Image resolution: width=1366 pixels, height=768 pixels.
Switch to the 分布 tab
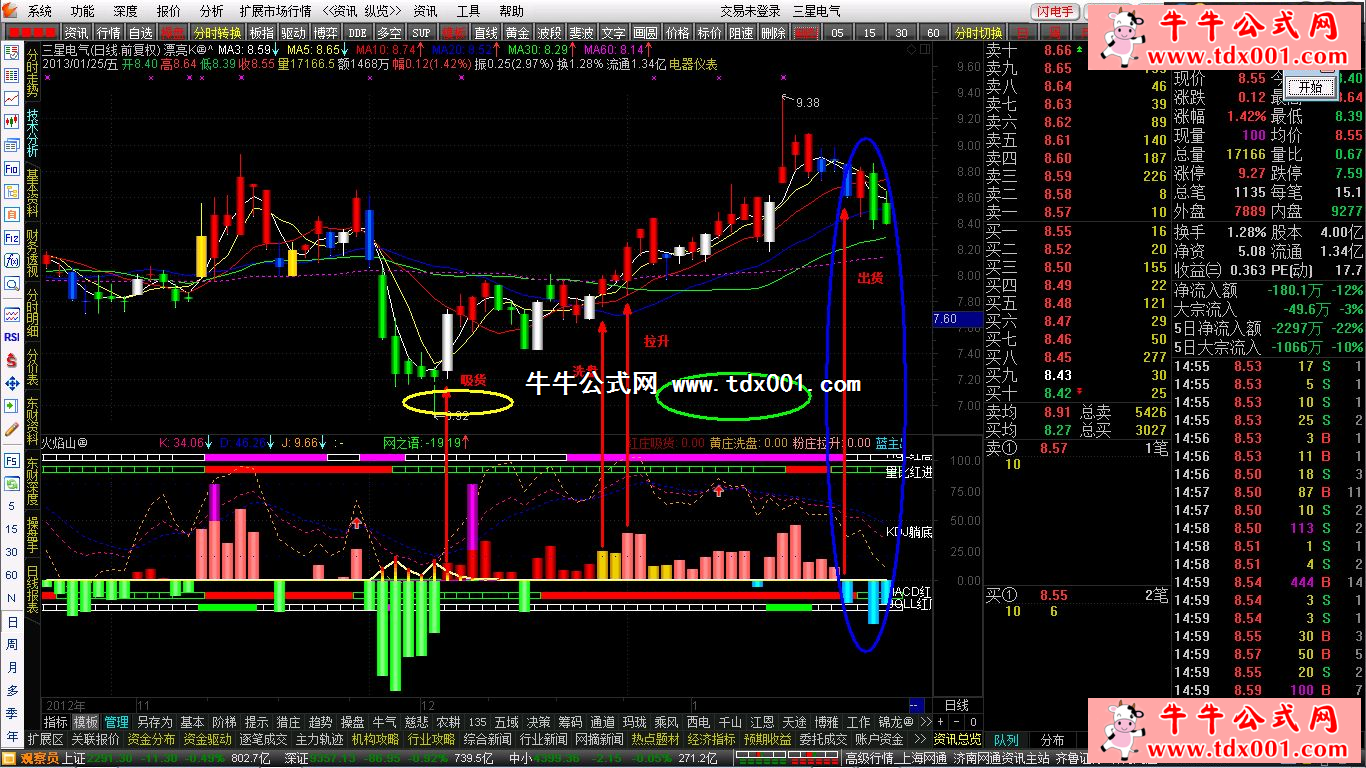pos(1052,740)
